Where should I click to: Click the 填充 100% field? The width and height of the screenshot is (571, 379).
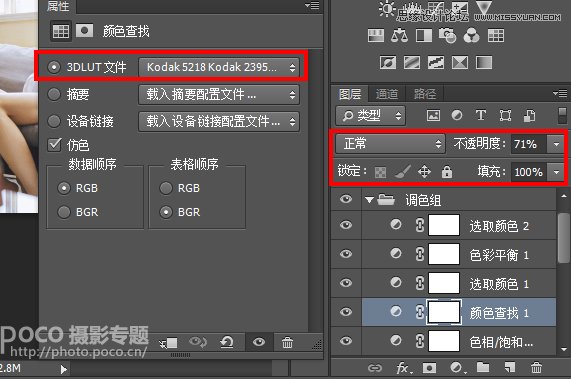click(x=528, y=171)
